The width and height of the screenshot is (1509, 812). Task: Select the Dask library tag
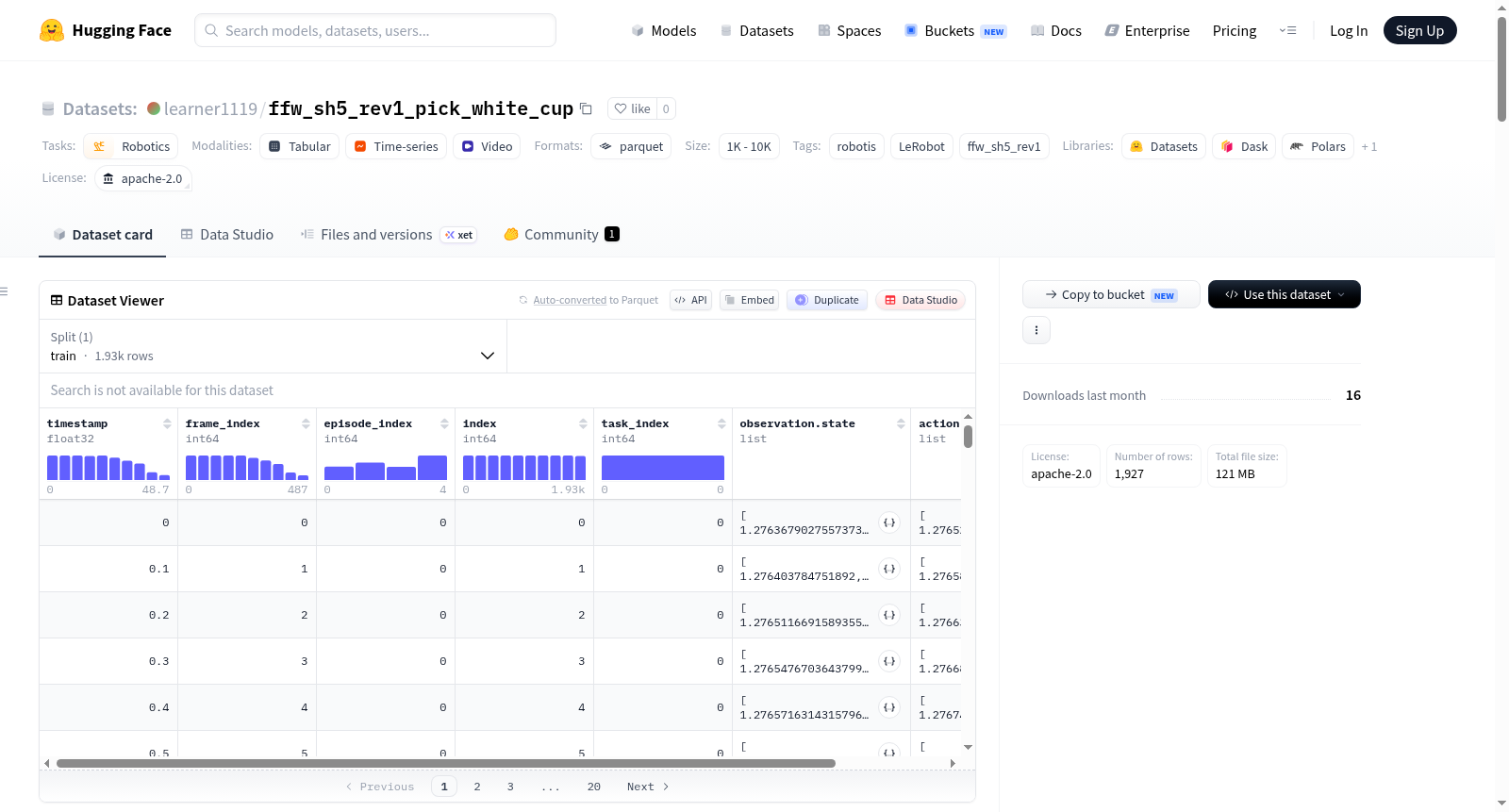tap(1244, 146)
